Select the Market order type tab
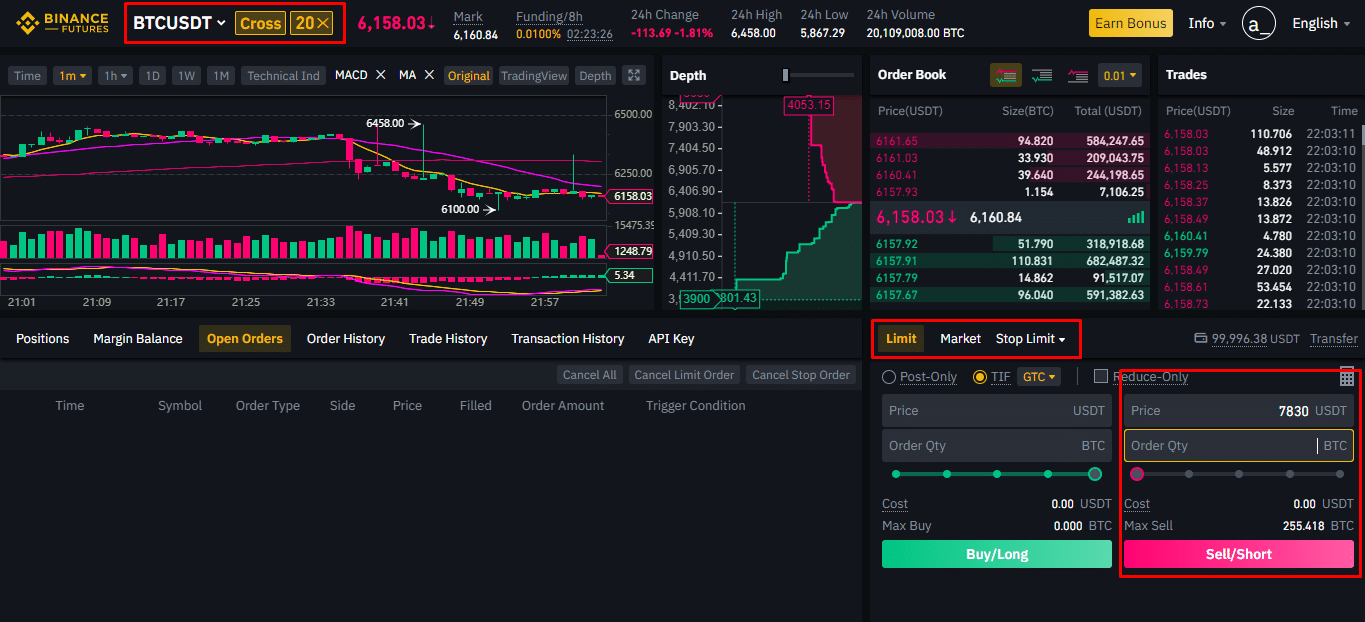 pos(961,339)
